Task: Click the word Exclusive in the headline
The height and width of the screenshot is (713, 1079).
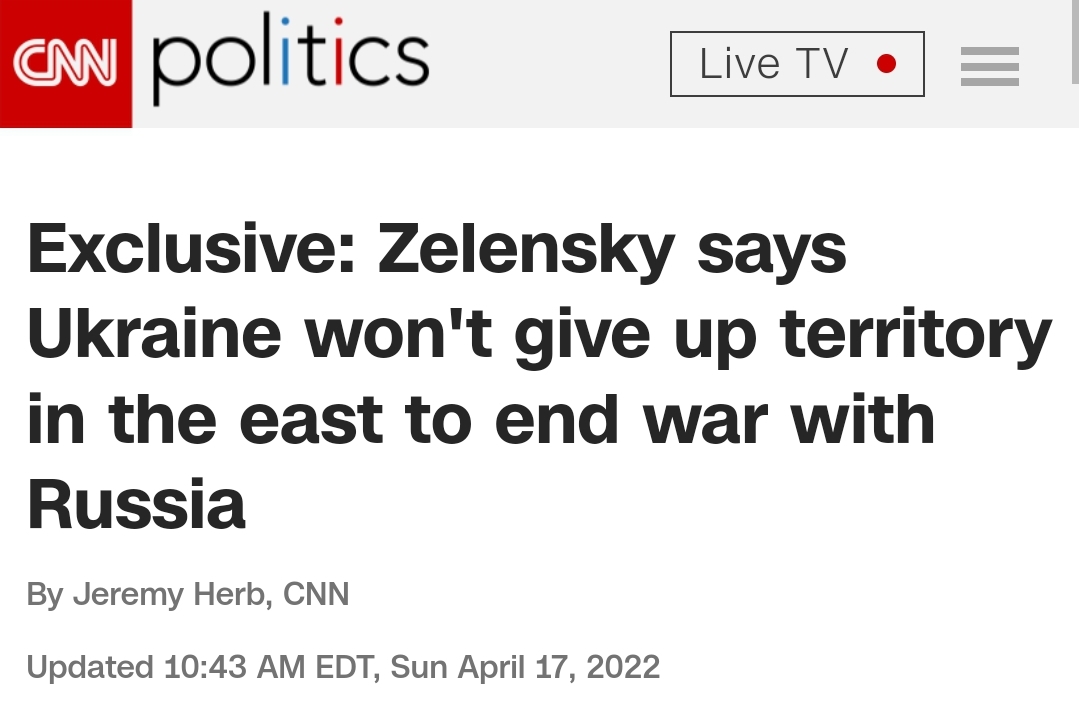Action: [191, 249]
